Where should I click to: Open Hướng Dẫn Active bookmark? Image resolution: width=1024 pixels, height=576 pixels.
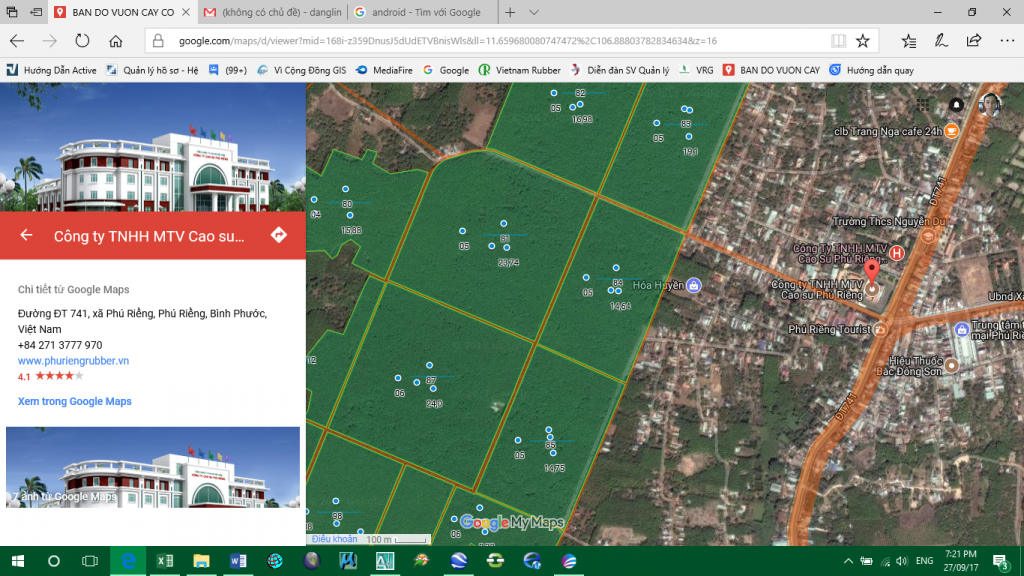[x=52, y=71]
